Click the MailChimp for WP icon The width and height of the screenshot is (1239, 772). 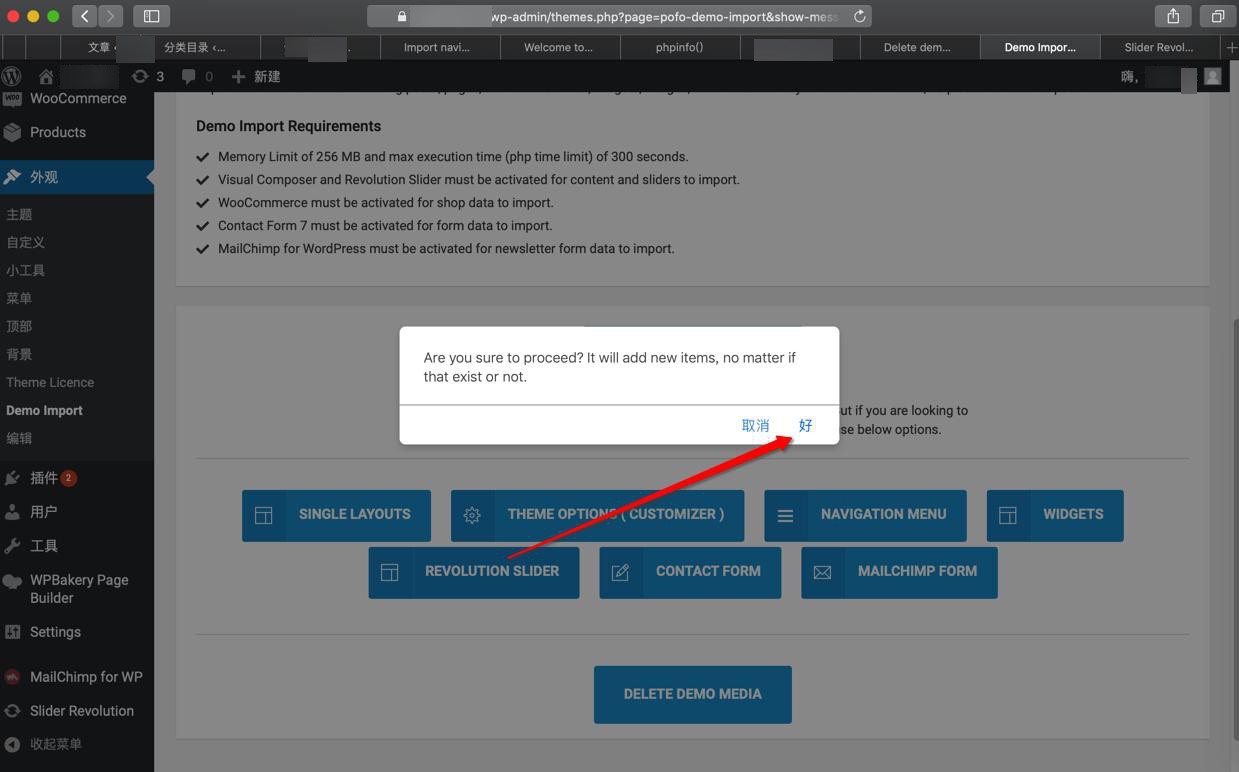[x=12, y=677]
